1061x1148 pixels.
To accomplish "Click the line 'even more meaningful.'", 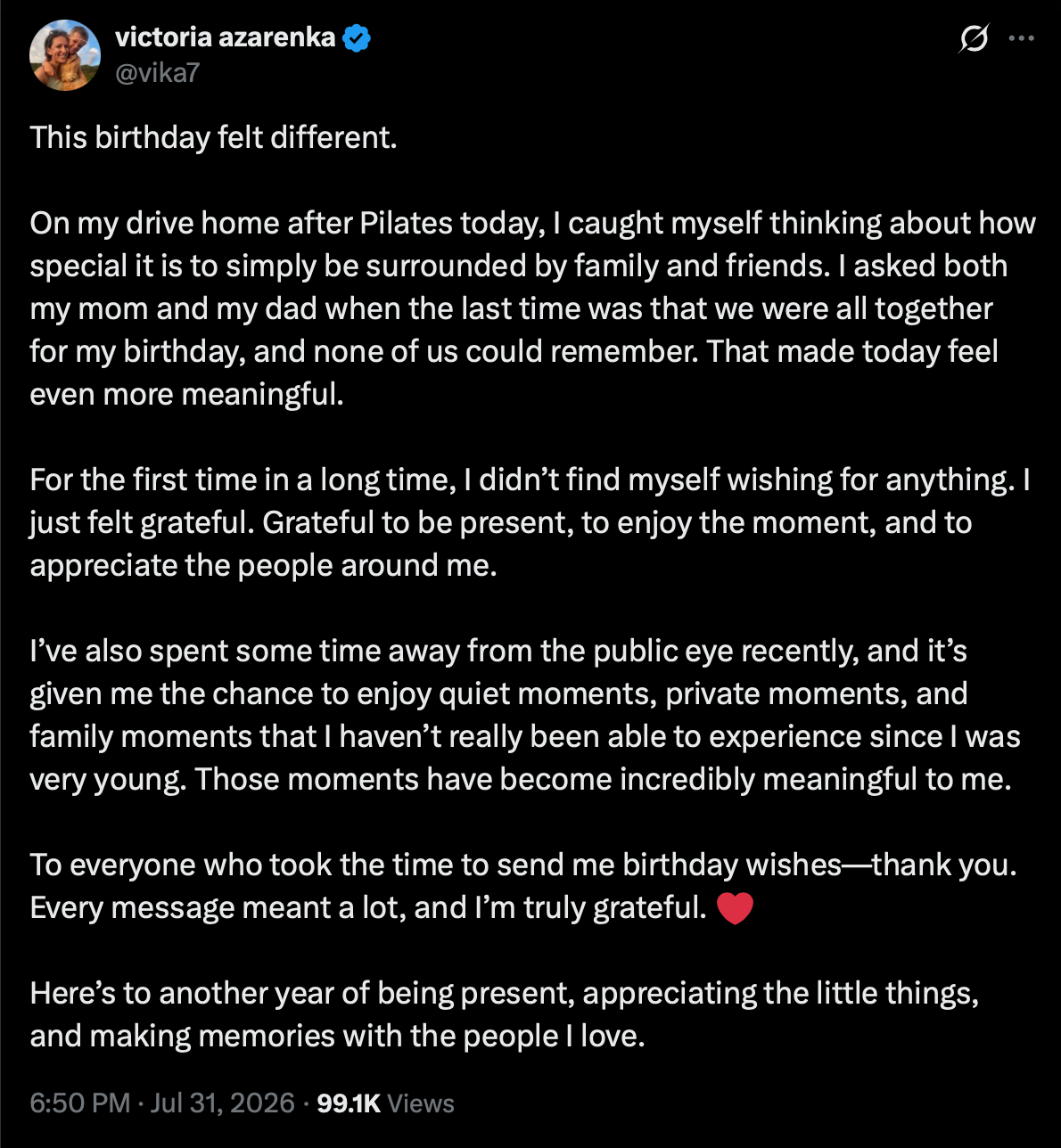I will coord(186,394).
